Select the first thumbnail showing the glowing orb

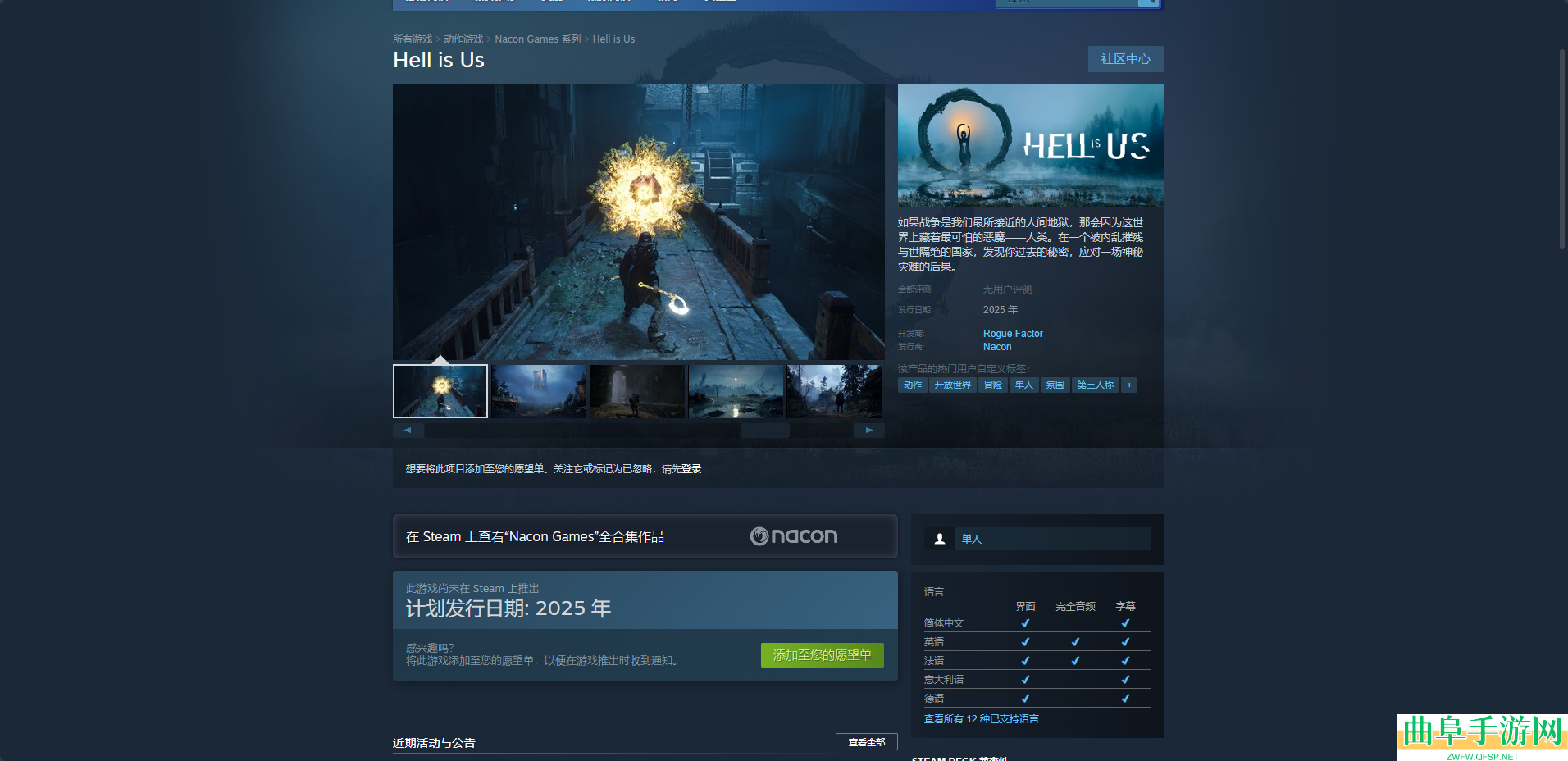coord(440,391)
